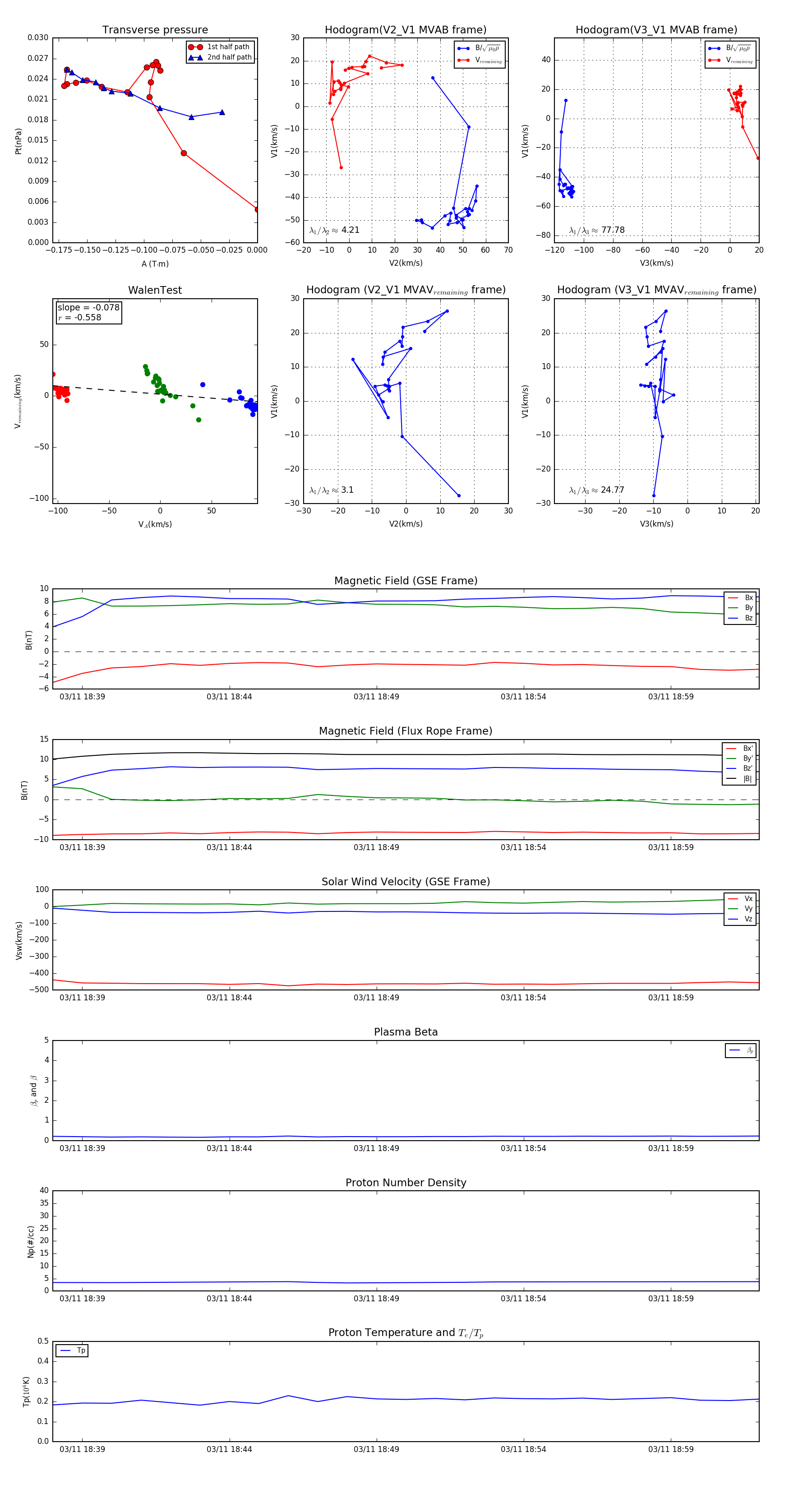
Task: Click the last blue triangle of the 2nd half path
Action: coord(222,112)
